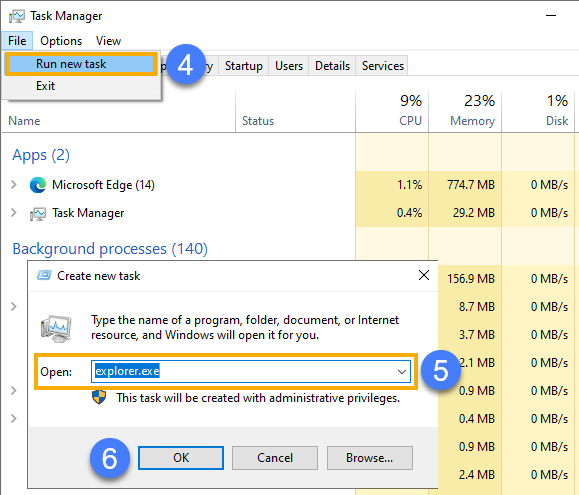Select the Microsoft Edge (14) row
Image resolution: width=579 pixels, height=495 pixels.
pyautogui.click(x=103, y=185)
